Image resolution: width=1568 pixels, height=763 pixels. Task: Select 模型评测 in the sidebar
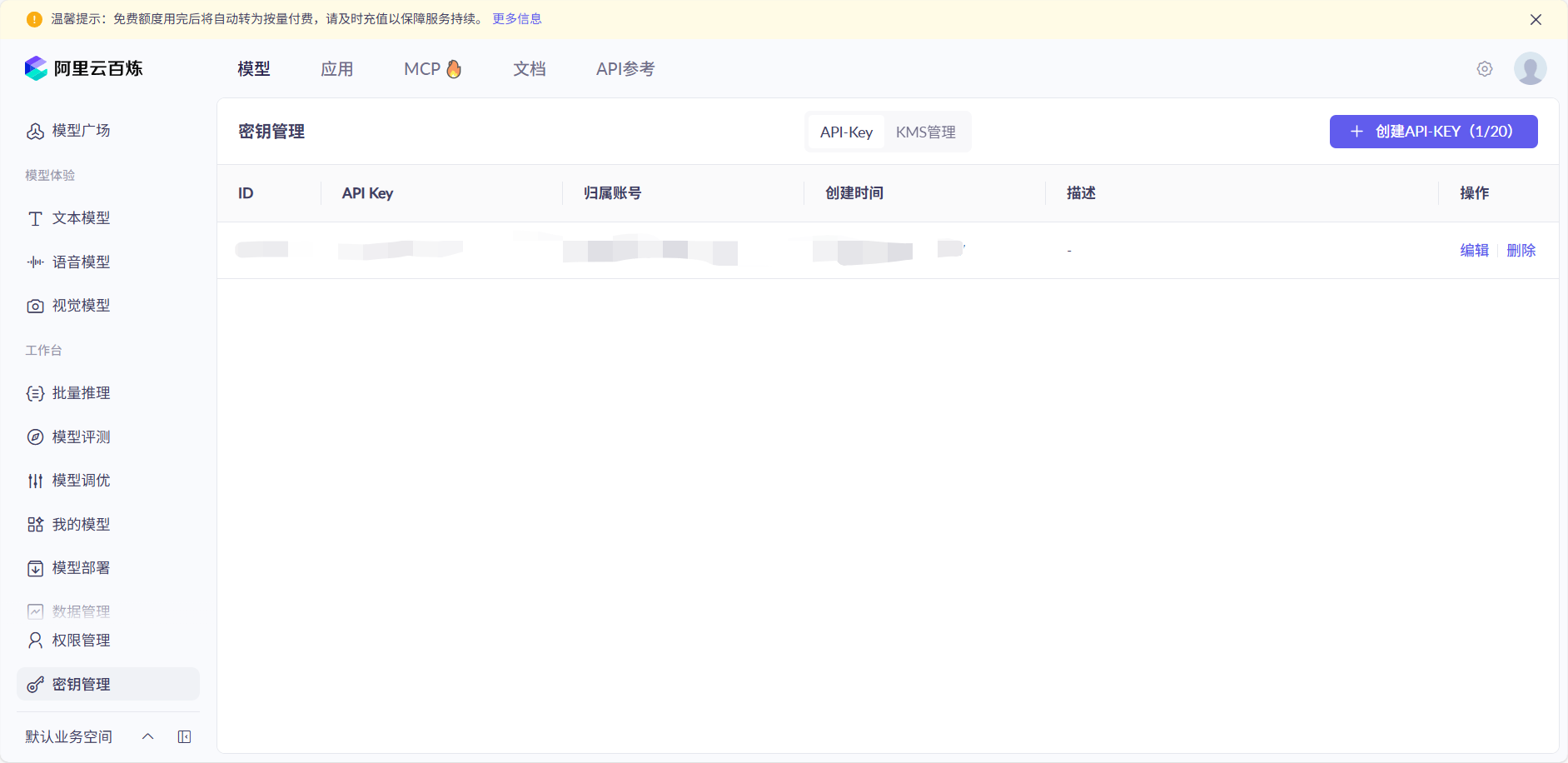(x=80, y=436)
